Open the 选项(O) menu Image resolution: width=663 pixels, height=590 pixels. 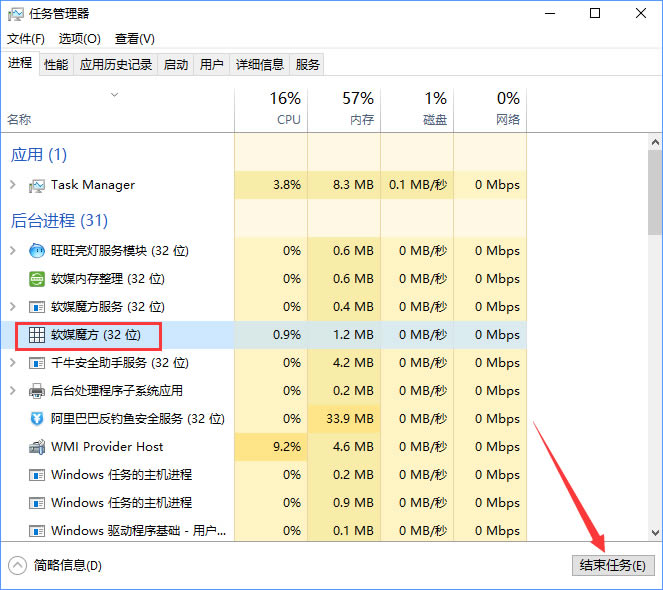point(79,39)
